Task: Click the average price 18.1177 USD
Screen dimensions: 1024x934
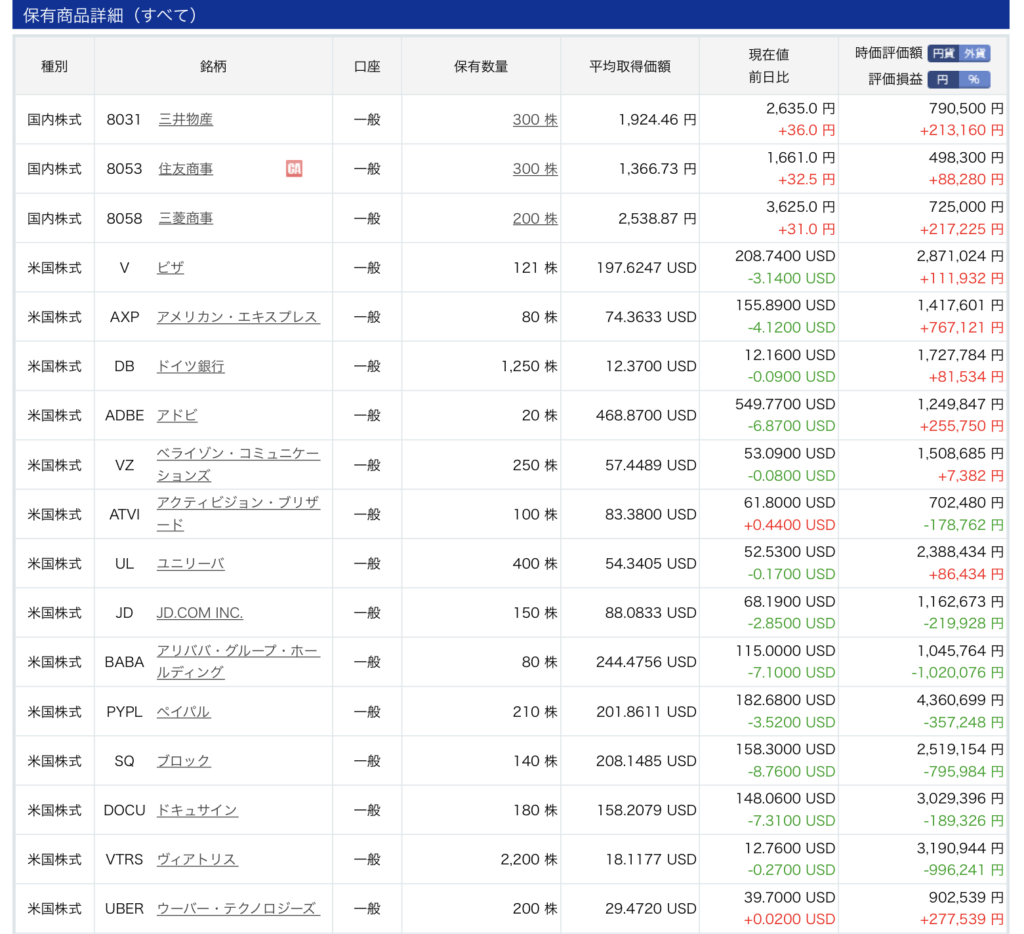Action: click(x=651, y=860)
